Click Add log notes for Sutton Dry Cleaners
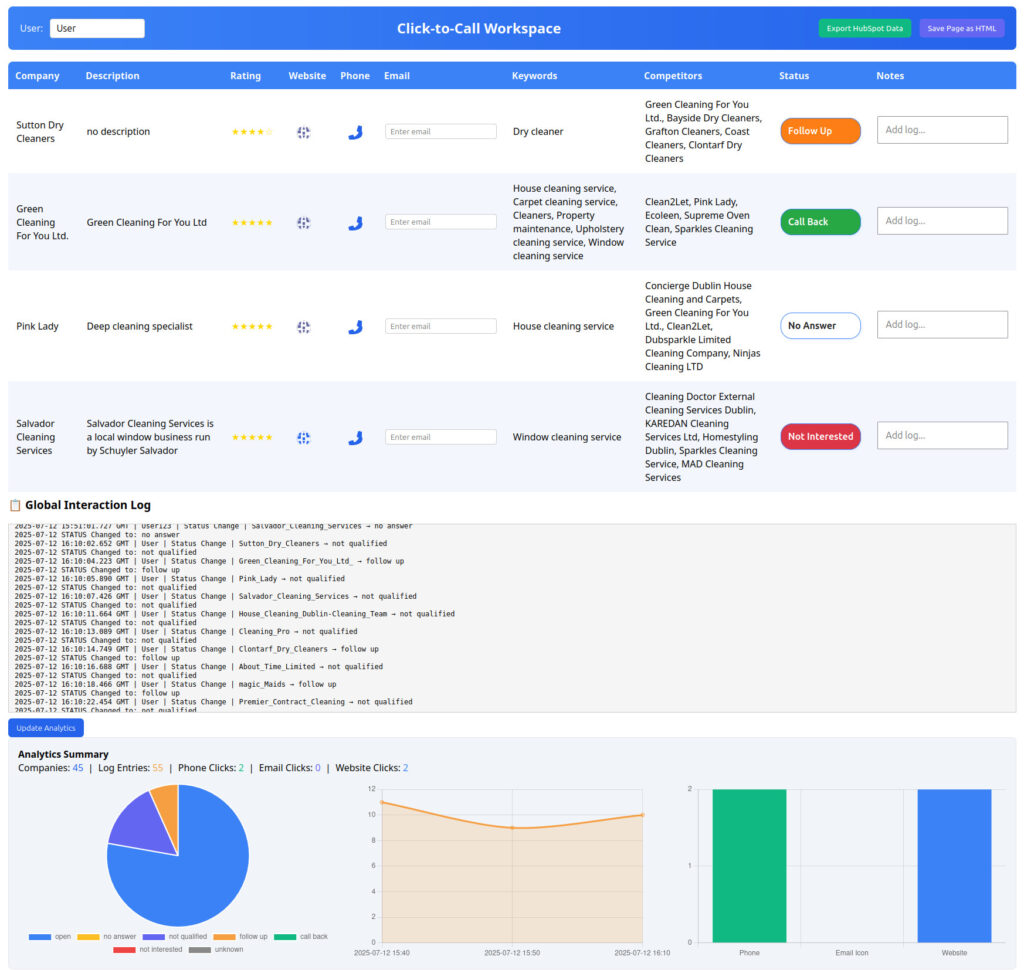This screenshot has height=970, width=1024. click(942, 130)
